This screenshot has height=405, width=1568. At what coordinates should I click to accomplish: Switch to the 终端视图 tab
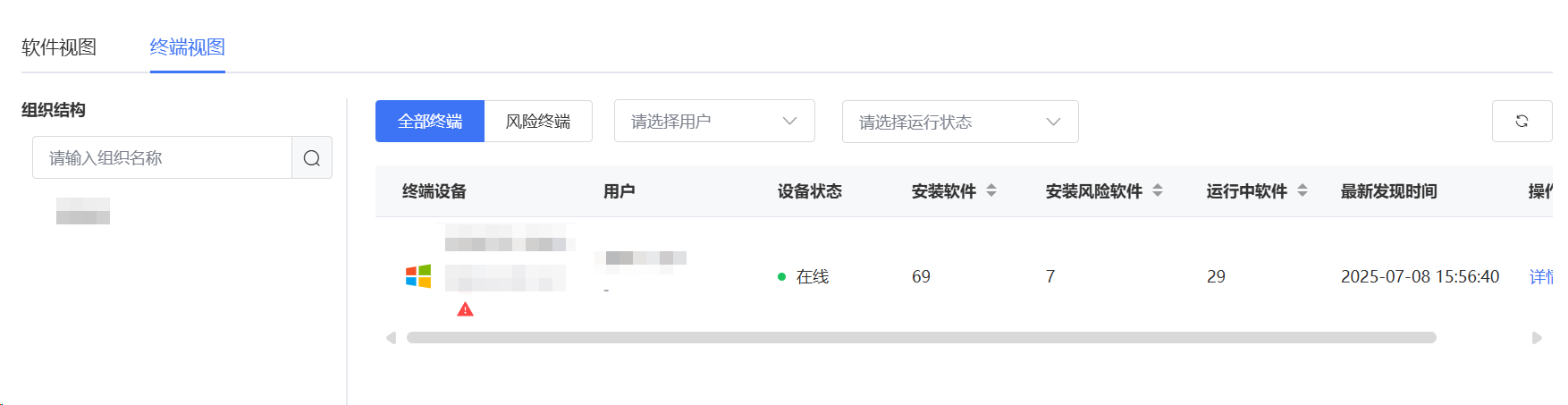point(188,47)
